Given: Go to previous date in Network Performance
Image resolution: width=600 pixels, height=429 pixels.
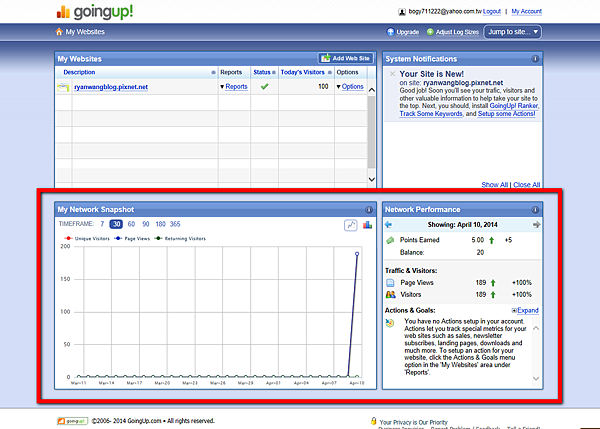Looking at the screenshot, I should coord(388,225).
